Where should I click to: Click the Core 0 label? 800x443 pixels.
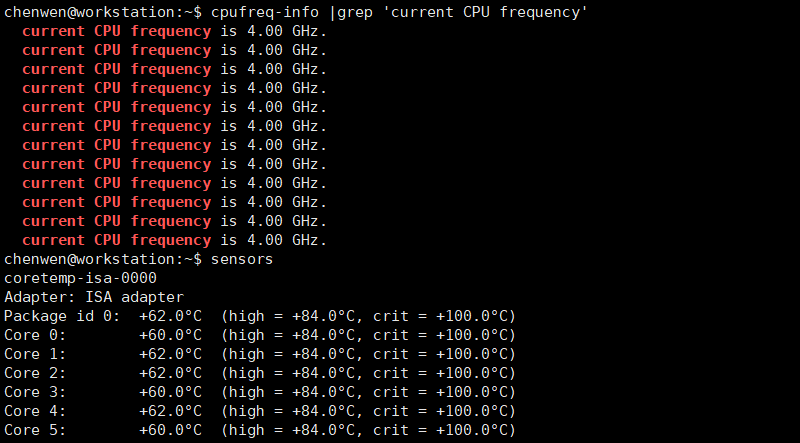[35, 335]
